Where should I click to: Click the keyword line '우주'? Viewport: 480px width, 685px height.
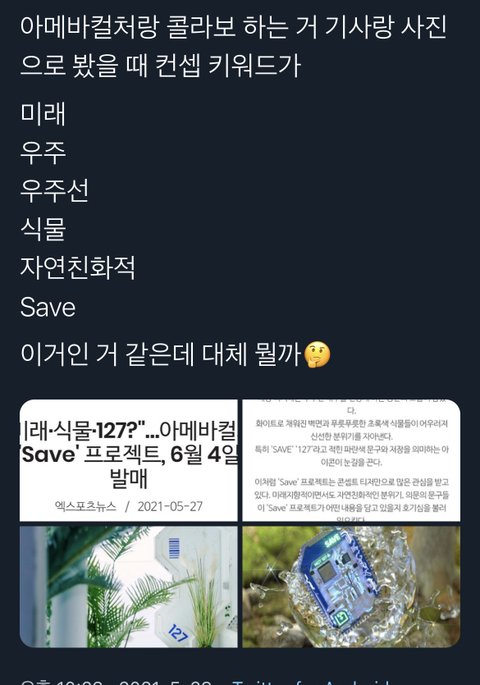(x=43, y=152)
